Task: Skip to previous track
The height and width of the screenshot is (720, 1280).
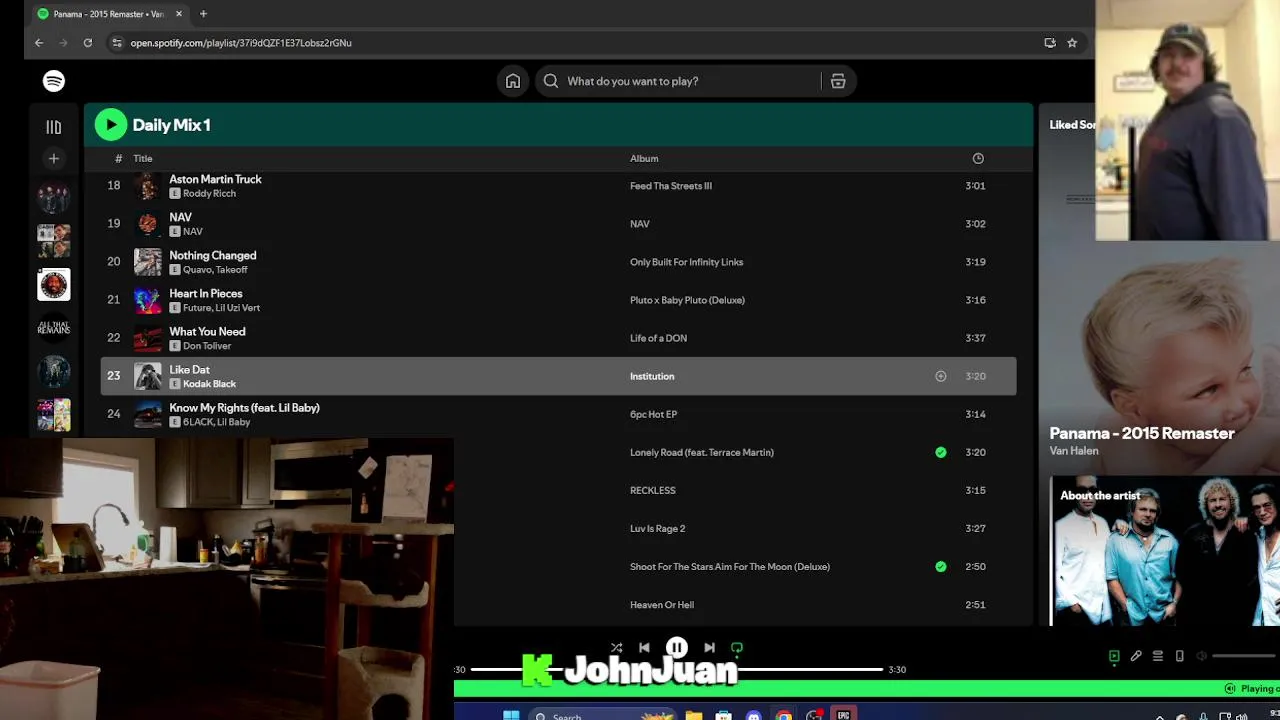Action: coord(644,648)
